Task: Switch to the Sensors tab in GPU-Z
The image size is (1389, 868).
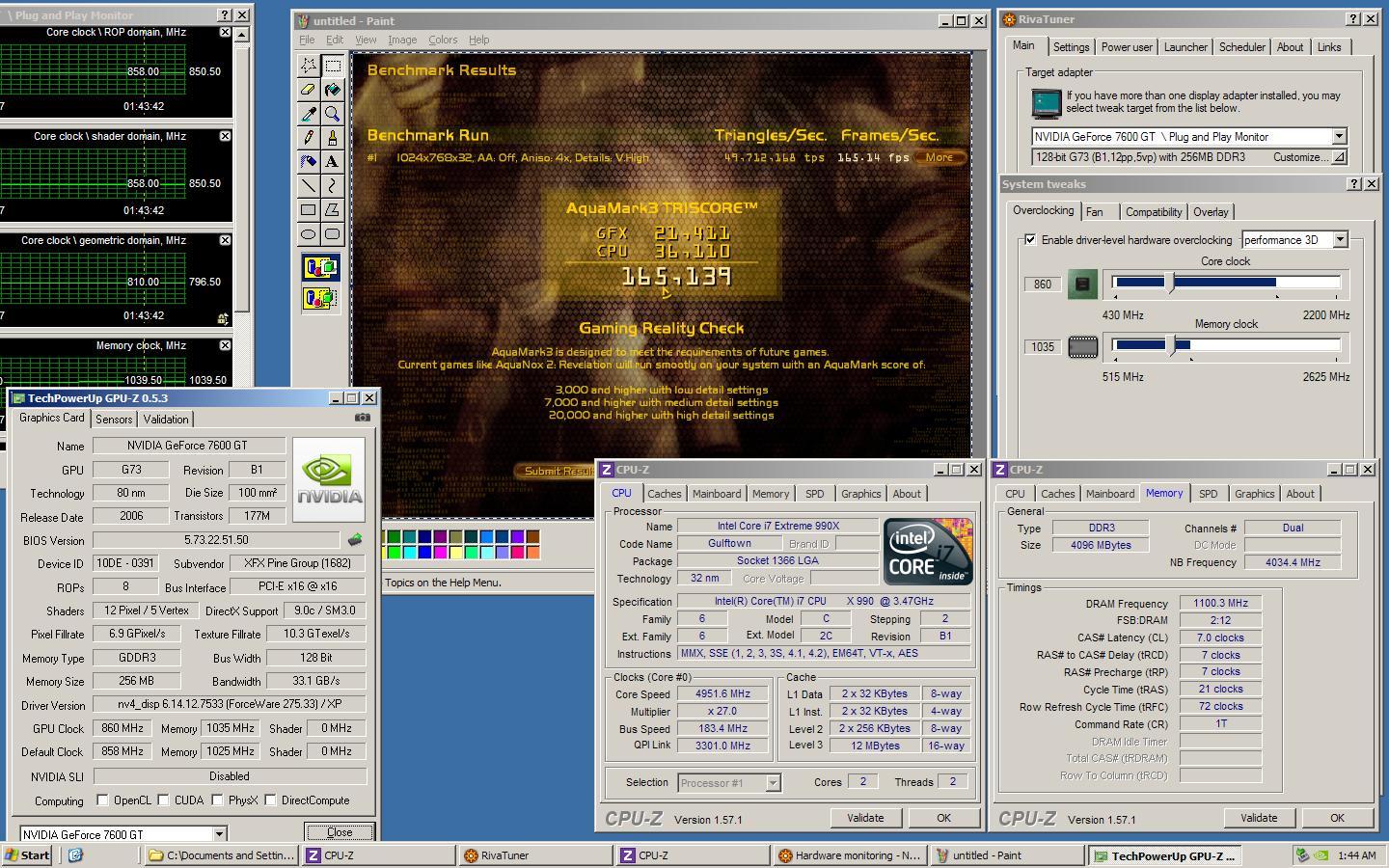Action: (114, 419)
